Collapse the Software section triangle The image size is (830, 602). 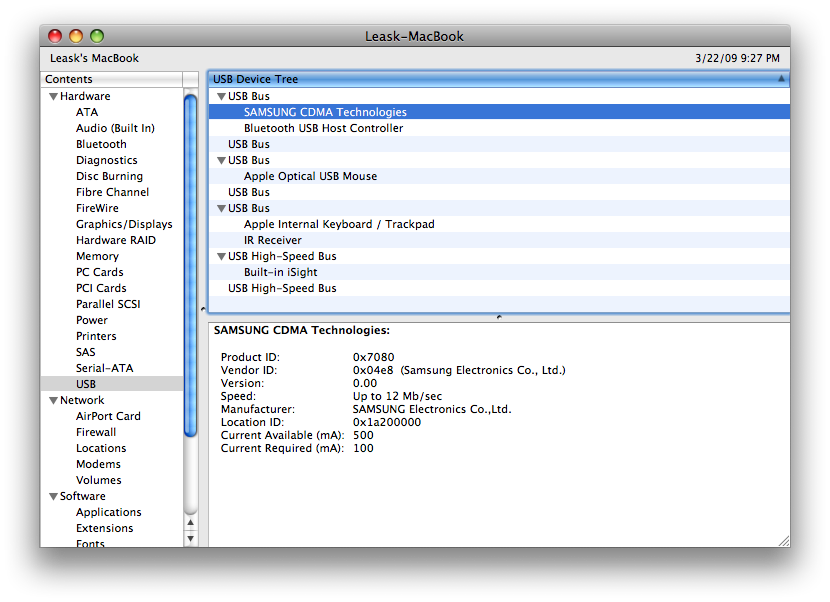click(53, 497)
